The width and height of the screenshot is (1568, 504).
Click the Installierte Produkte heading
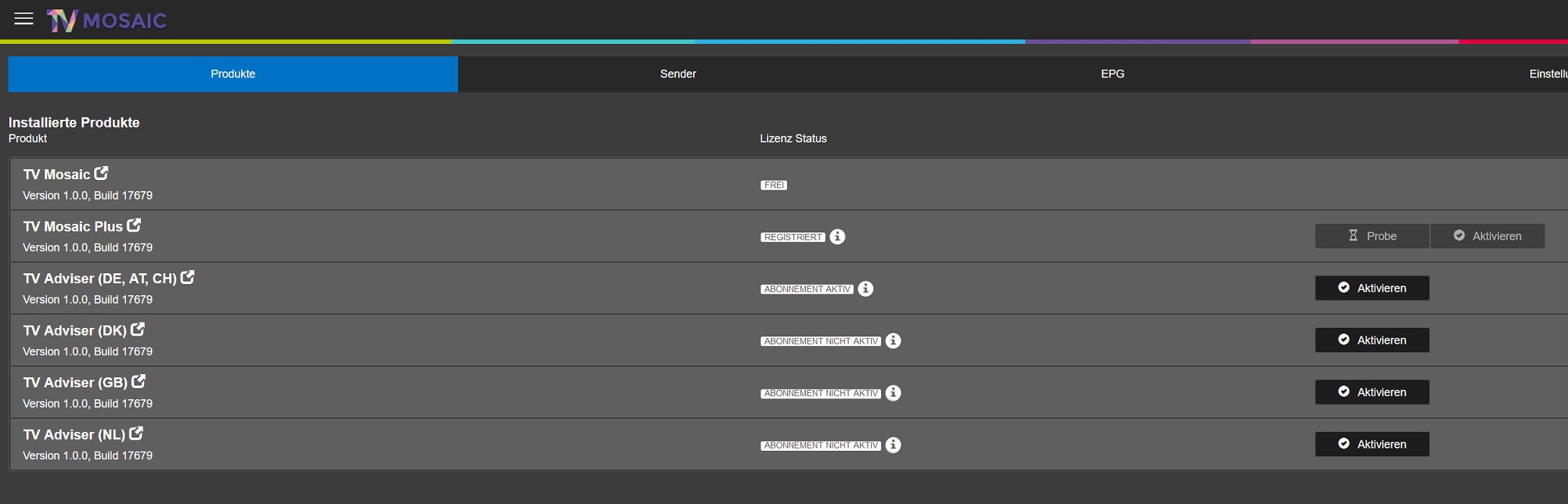click(x=74, y=122)
